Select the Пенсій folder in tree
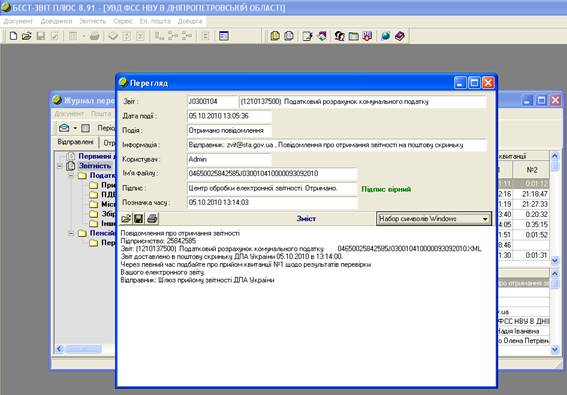Image resolution: width=567 pixels, height=395 pixels. pyautogui.click(x=103, y=233)
